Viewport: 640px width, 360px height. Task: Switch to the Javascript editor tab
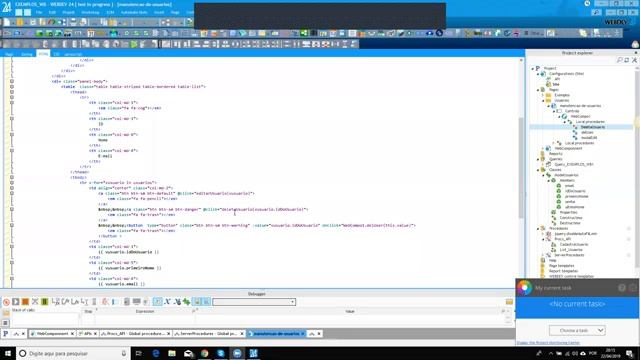click(73, 54)
